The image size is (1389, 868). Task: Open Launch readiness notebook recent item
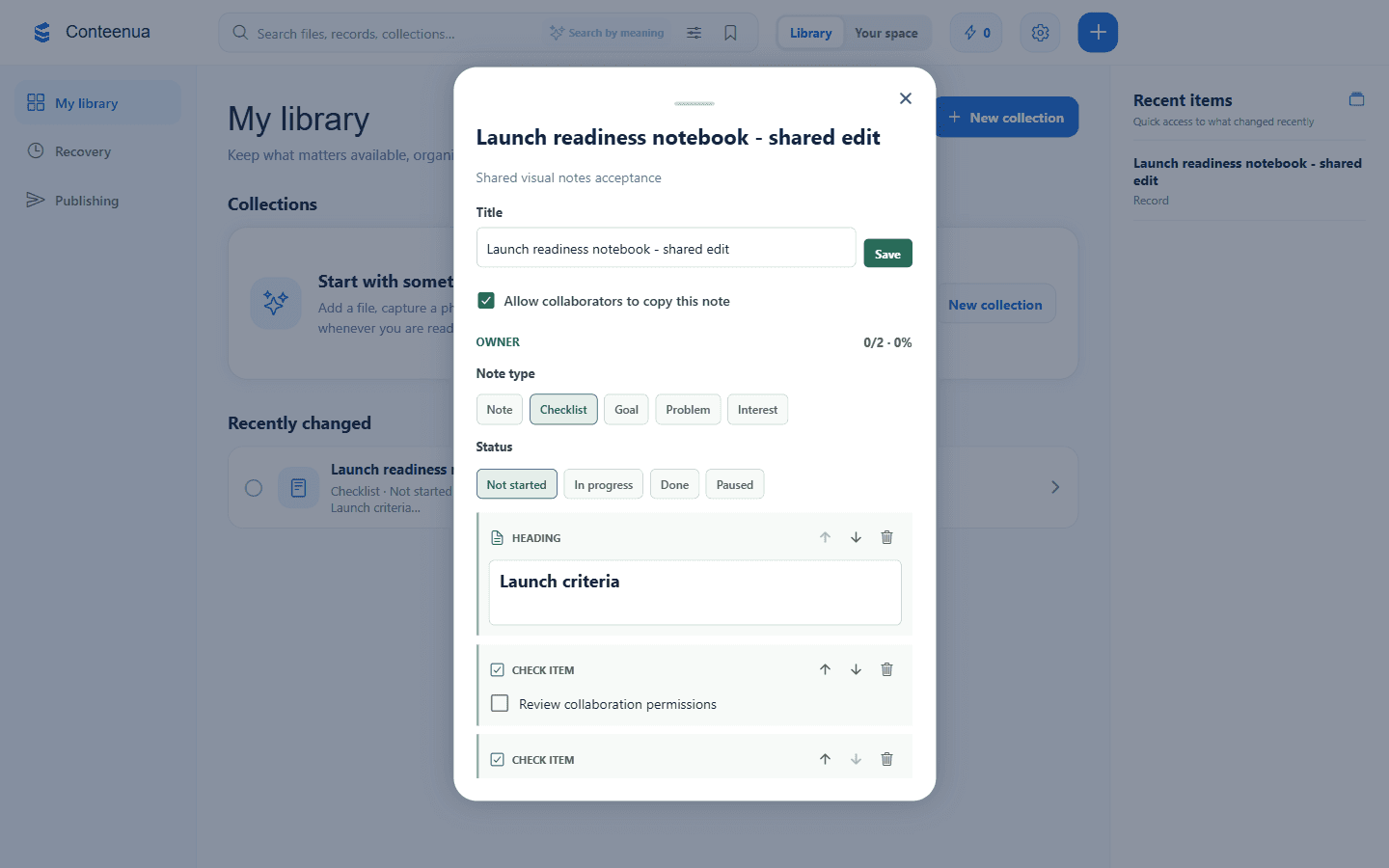[1249, 181]
